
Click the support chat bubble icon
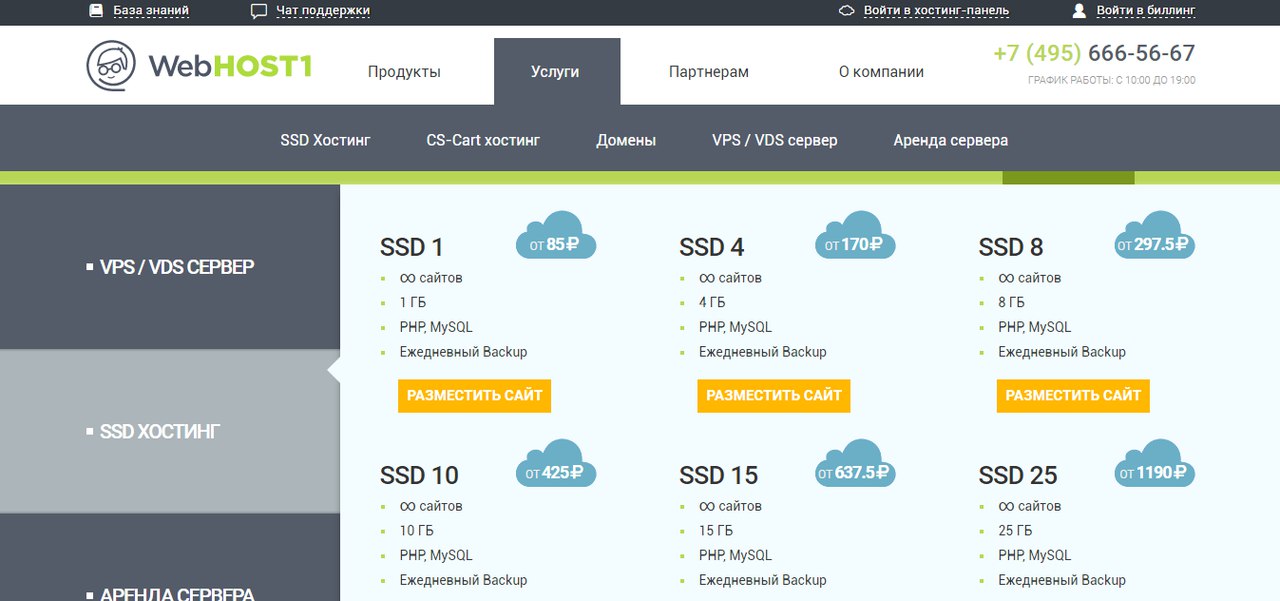pos(259,11)
